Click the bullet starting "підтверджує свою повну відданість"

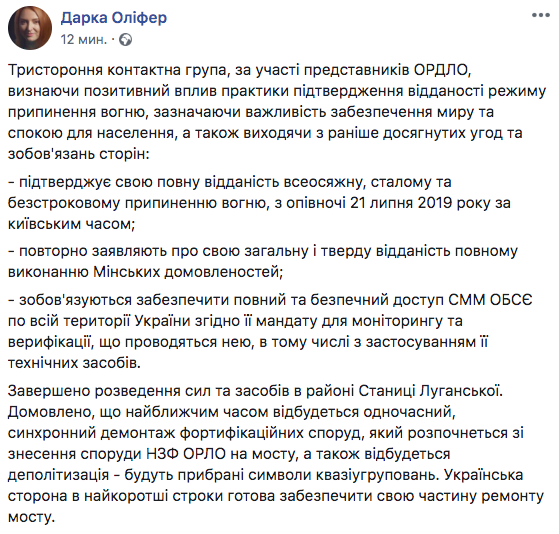point(259,203)
